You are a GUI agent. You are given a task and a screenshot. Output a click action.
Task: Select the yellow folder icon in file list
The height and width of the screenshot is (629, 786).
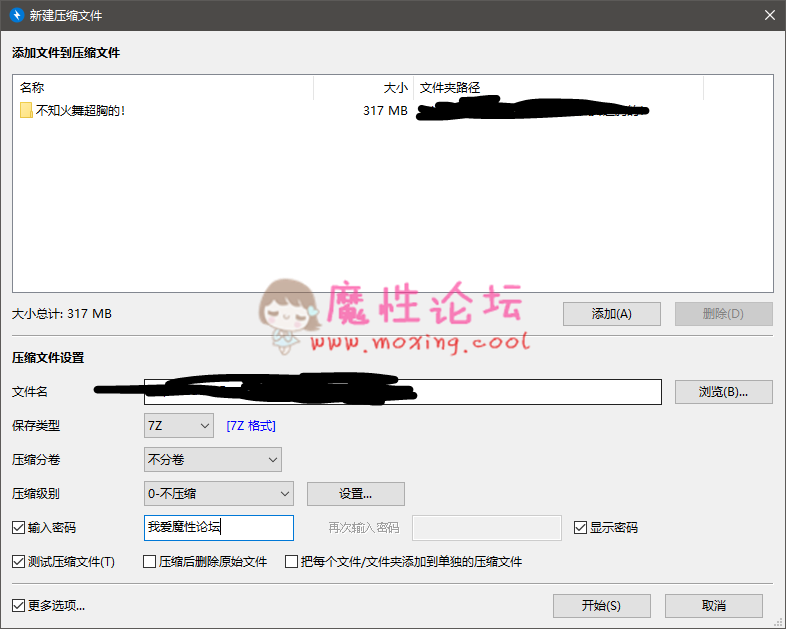click(26, 110)
